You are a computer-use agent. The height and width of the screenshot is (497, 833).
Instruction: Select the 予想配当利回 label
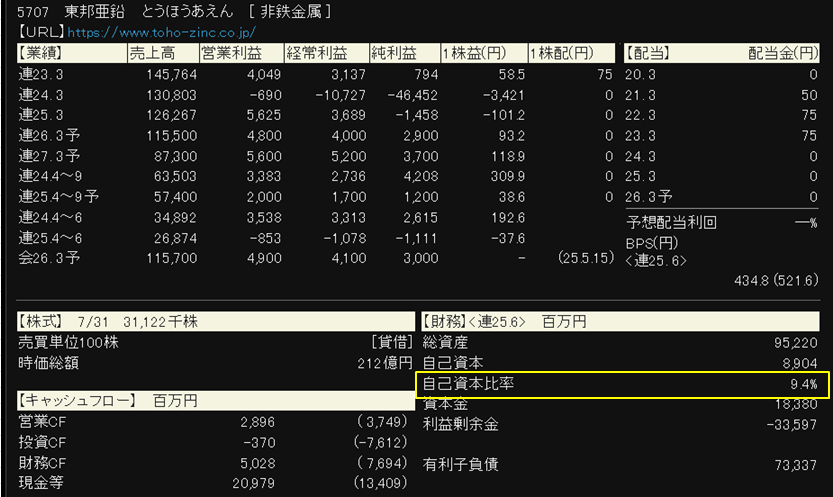670,222
